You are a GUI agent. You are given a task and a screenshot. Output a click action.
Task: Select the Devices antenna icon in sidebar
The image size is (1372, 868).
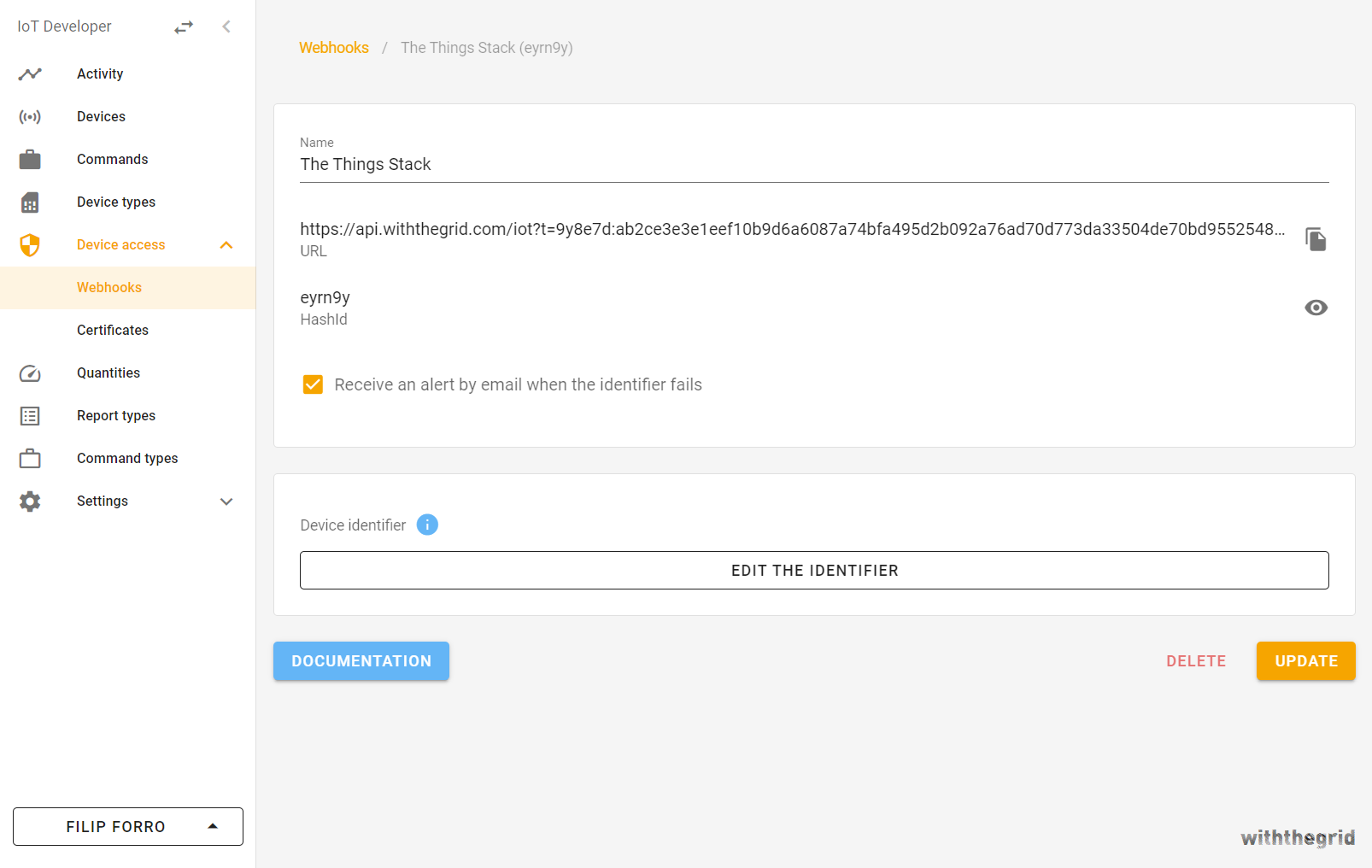tap(30, 116)
